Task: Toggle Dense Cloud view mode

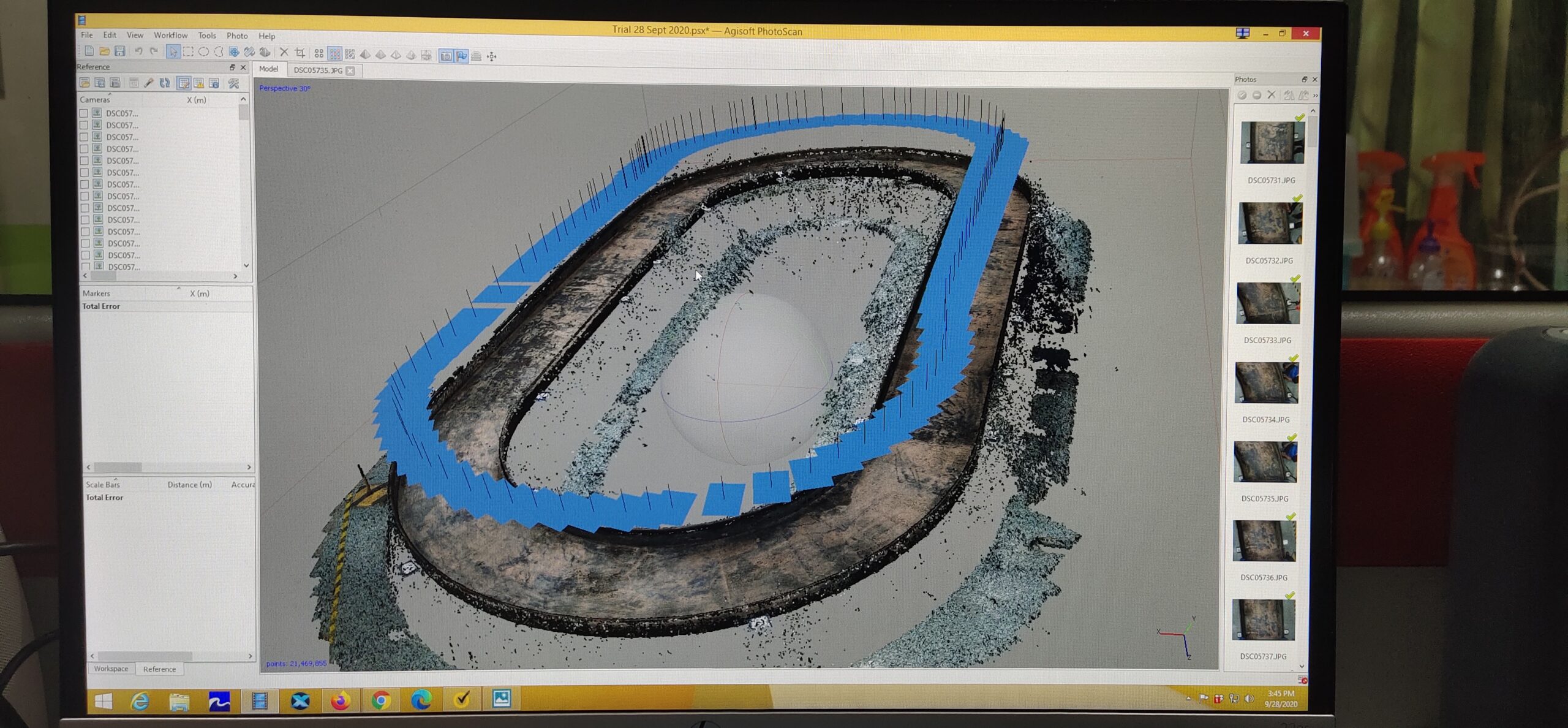Action: click(x=334, y=54)
